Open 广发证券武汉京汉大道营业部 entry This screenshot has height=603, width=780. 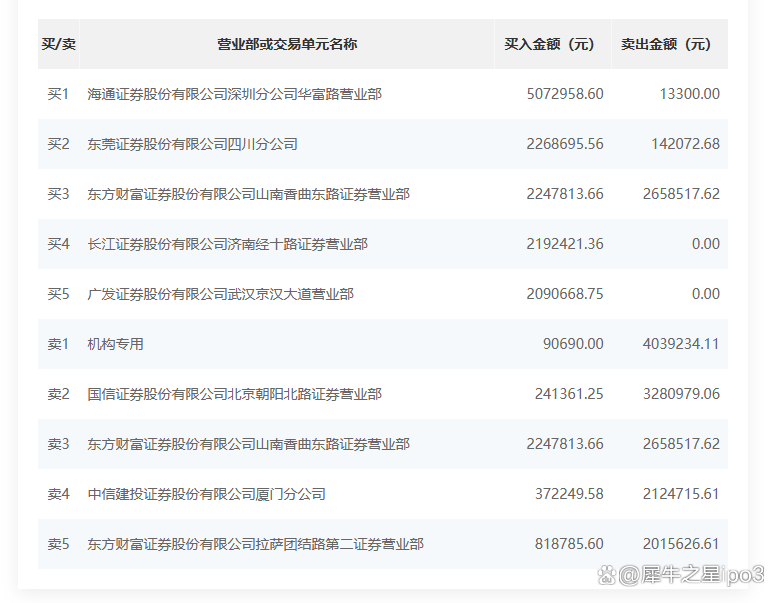tap(220, 294)
